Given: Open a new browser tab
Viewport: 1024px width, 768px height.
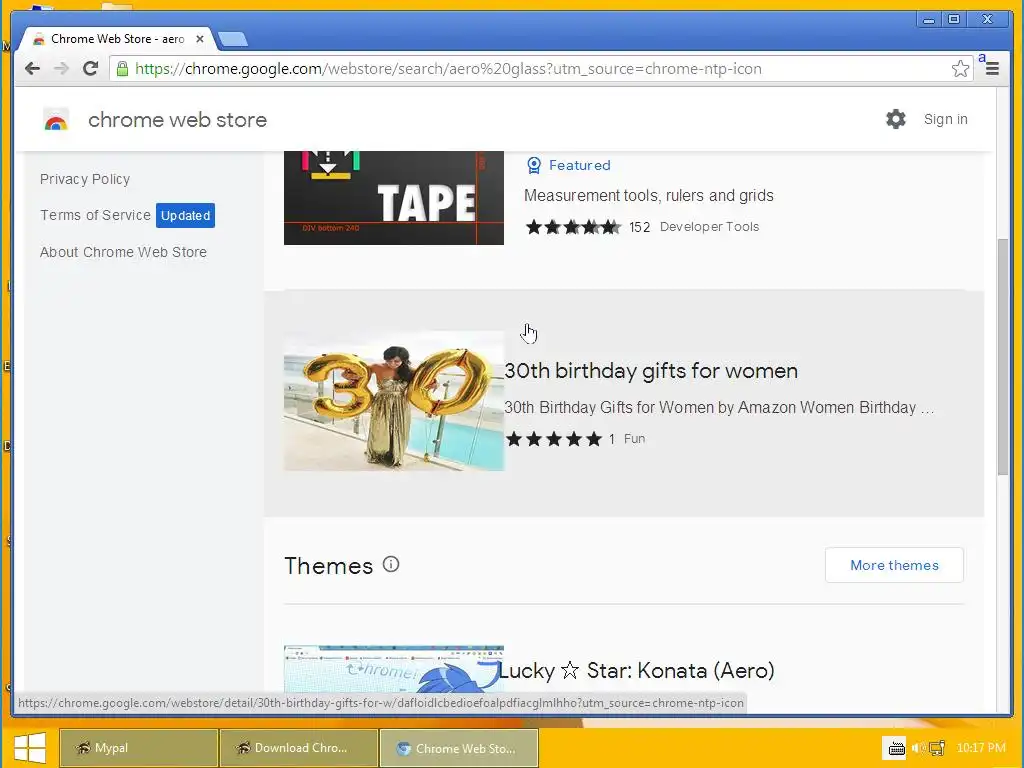Looking at the screenshot, I should click(x=232, y=39).
